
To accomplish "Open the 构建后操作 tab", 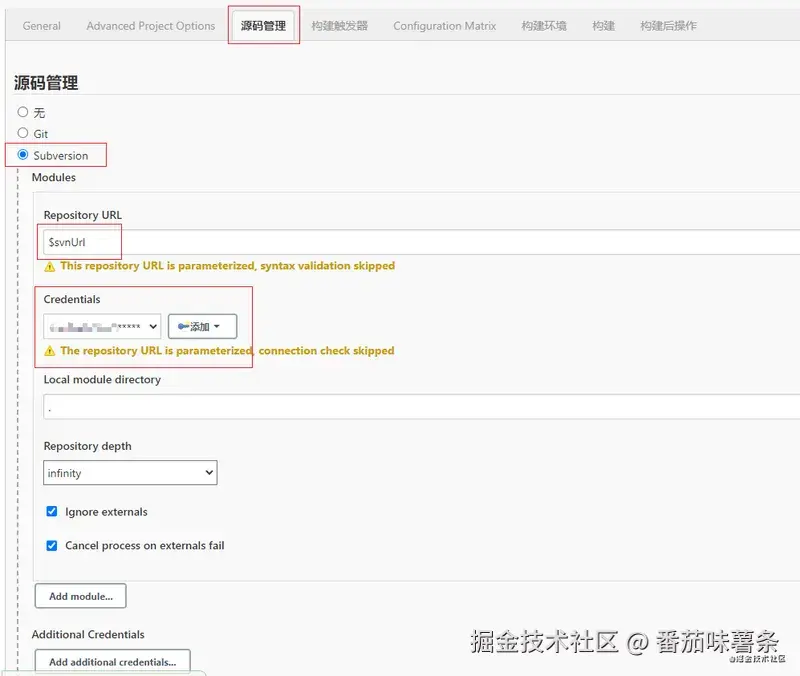I will [x=668, y=26].
